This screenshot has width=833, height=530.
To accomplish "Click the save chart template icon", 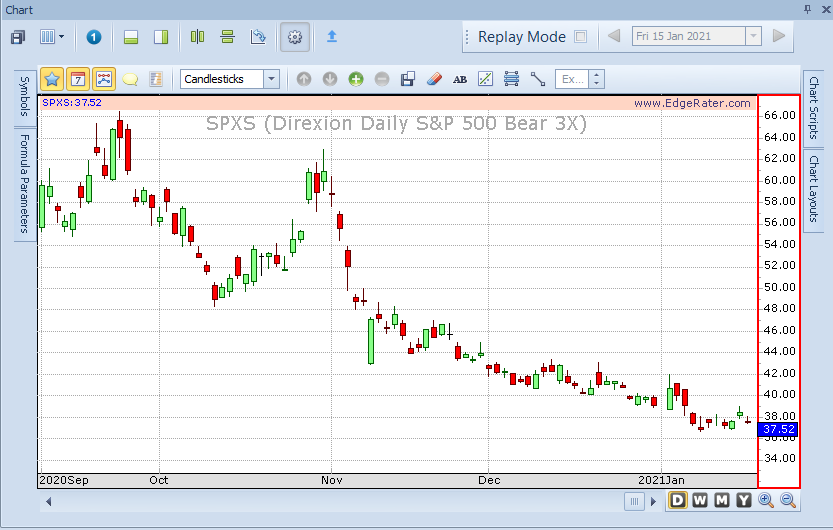I will tap(408, 79).
